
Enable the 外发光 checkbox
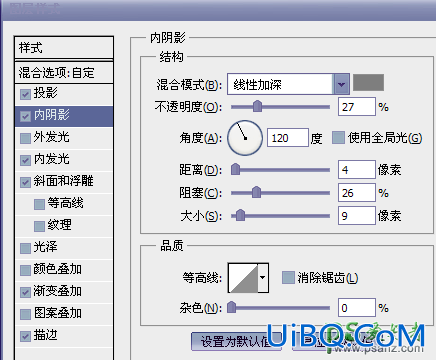(x=25, y=138)
